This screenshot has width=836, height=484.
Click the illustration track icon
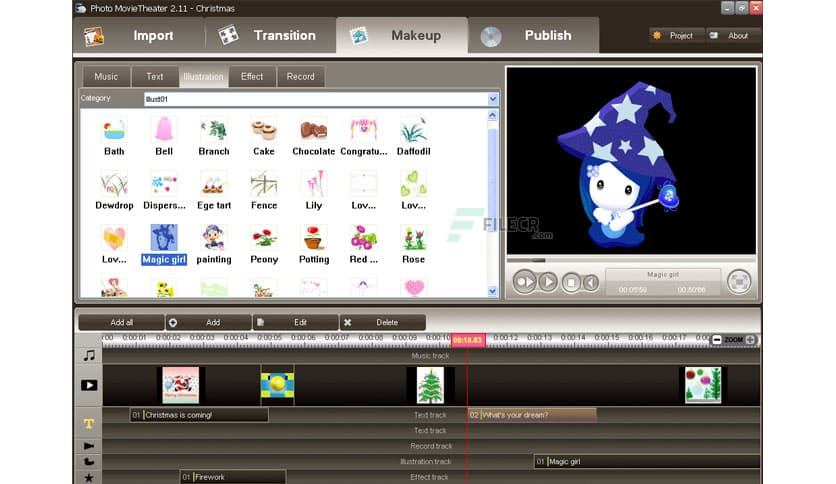89,462
